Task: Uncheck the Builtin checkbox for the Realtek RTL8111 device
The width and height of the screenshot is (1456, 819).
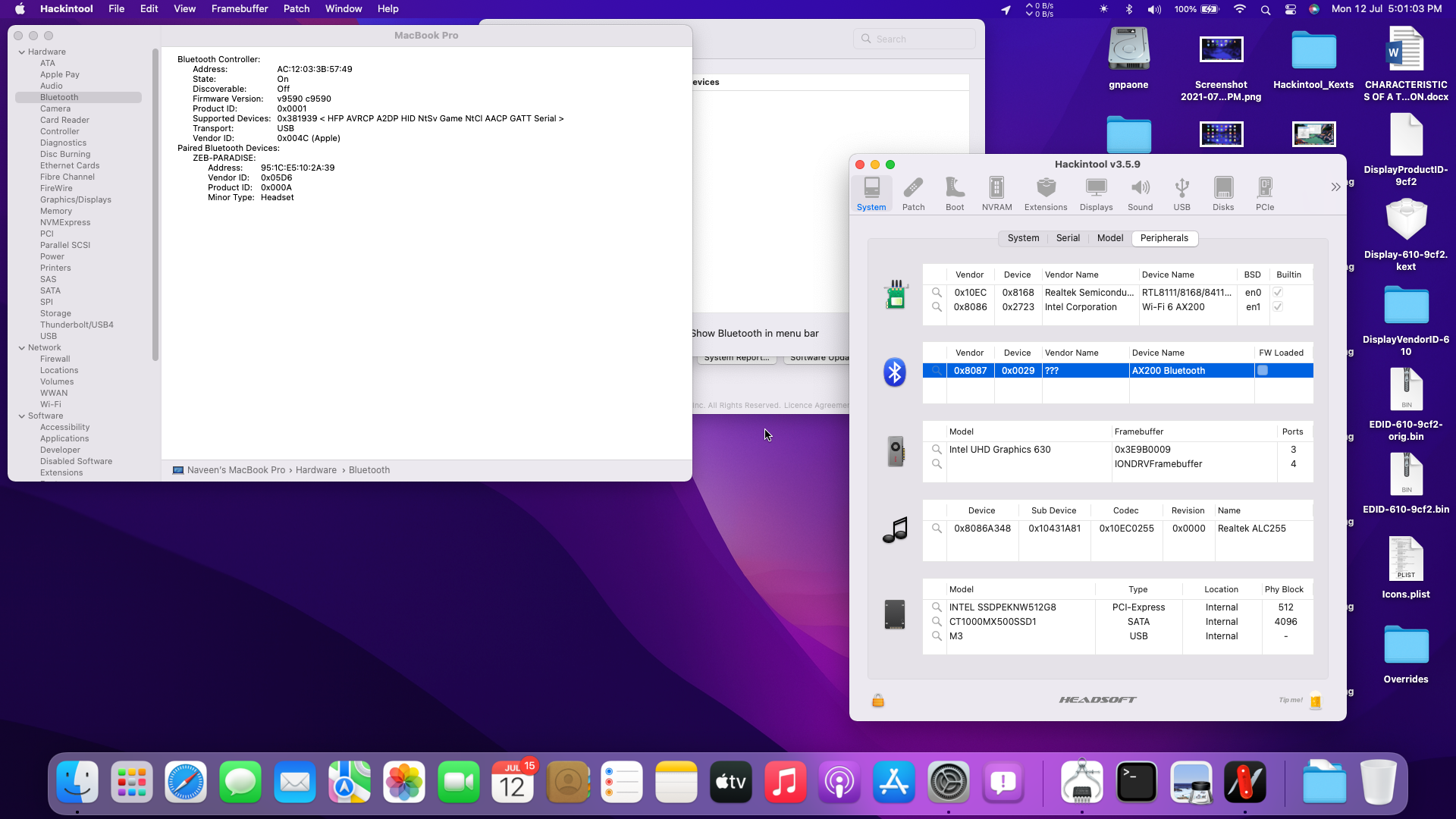Action: click(x=1278, y=292)
